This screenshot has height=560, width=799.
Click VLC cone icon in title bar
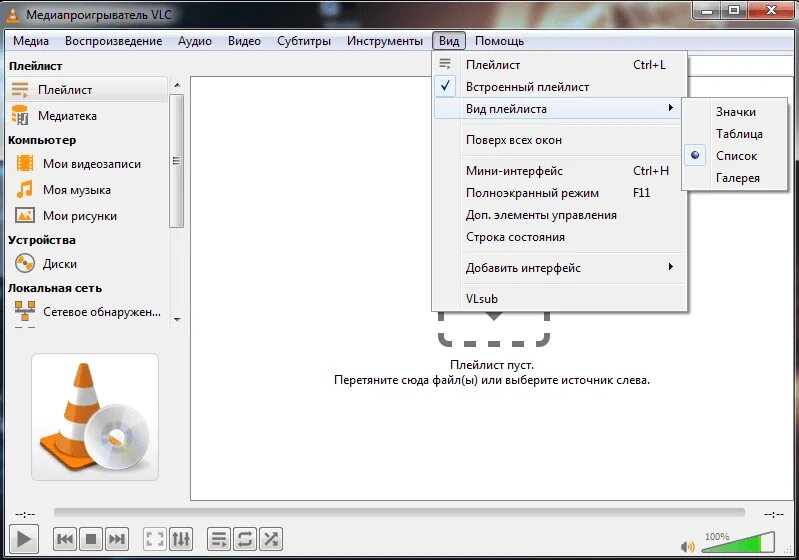click(13, 15)
